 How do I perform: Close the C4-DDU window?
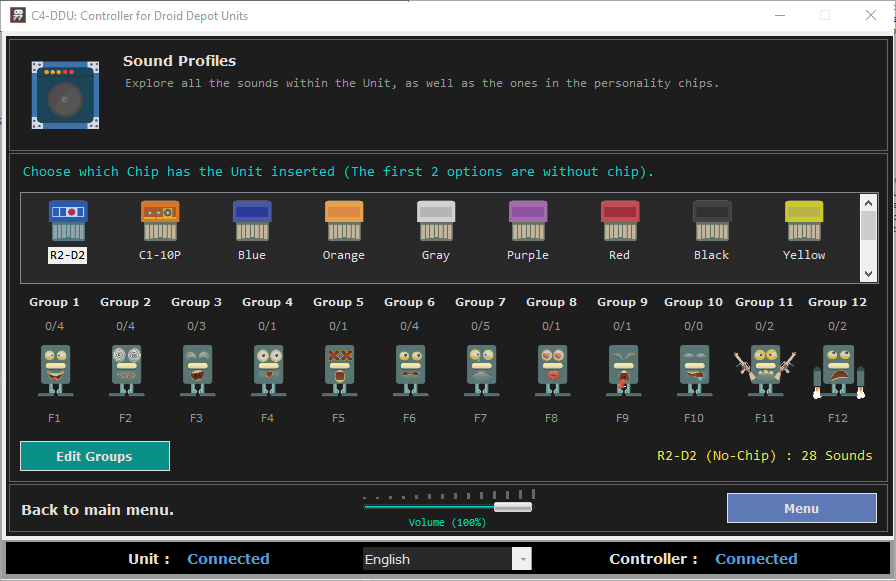click(870, 15)
